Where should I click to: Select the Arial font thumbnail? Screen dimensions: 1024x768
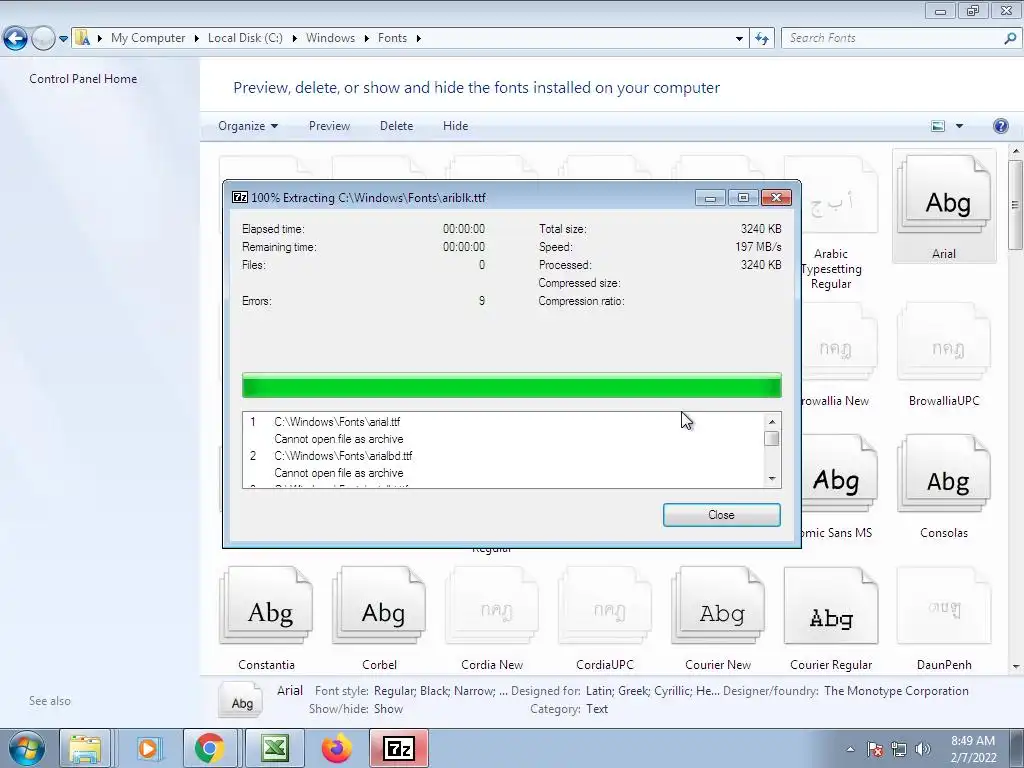(944, 206)
